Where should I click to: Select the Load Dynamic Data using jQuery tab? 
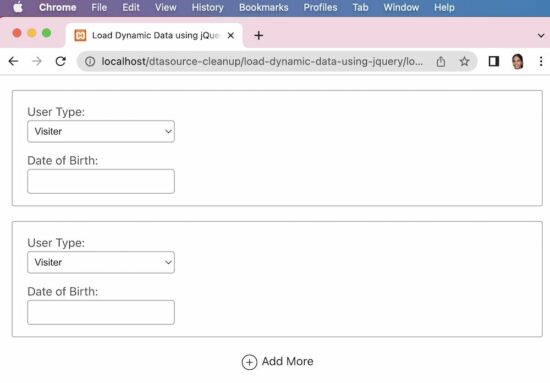pos(154,35)
